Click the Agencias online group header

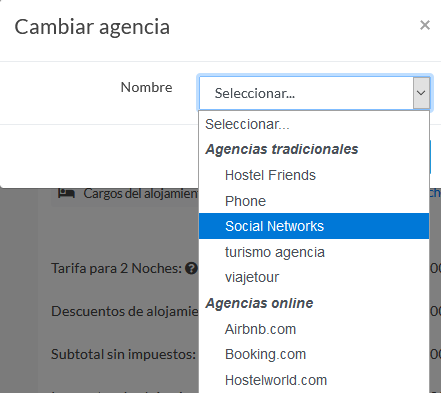(259, 303)
